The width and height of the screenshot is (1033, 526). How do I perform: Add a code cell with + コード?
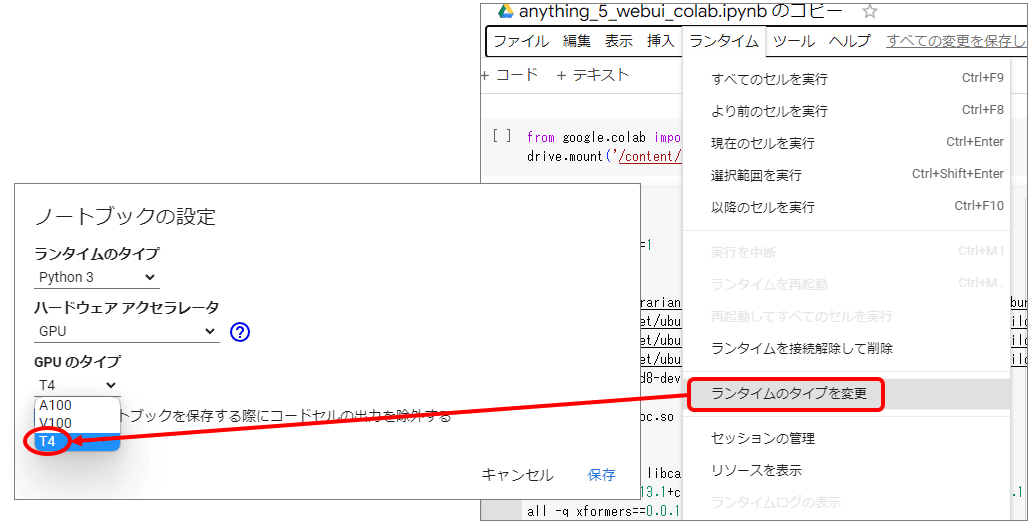510,75
